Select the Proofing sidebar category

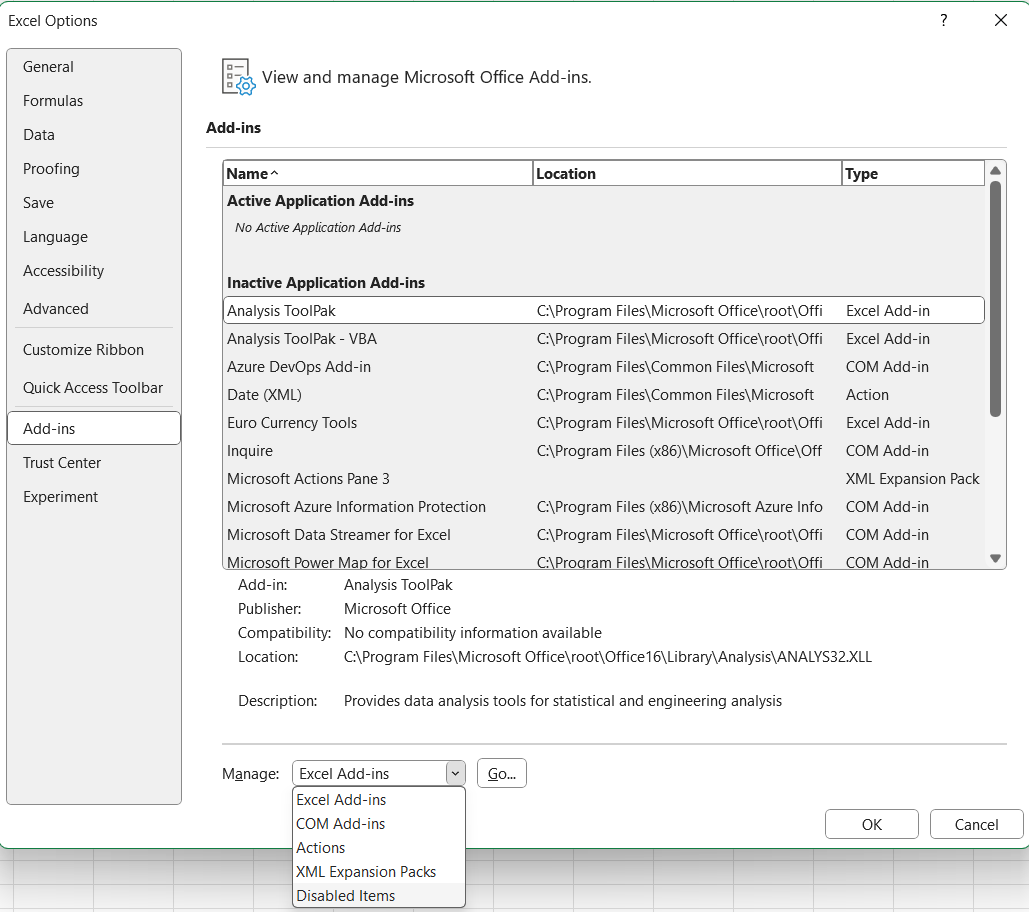pyautogui.click(x=51, y=168)
